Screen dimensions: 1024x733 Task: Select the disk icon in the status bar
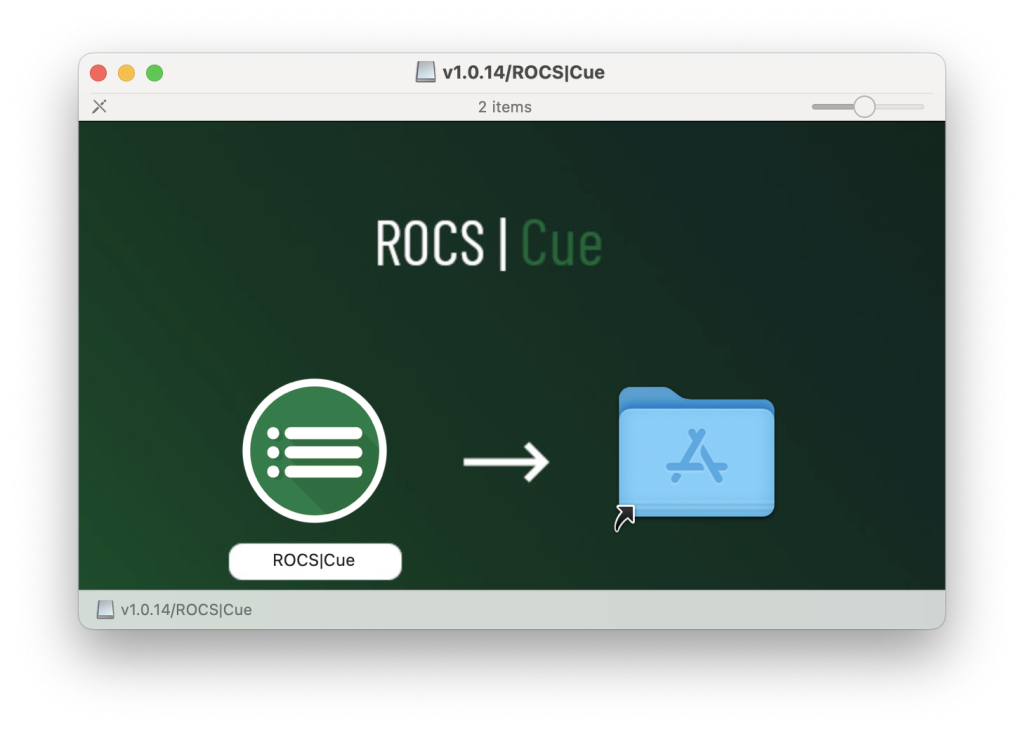104,608
